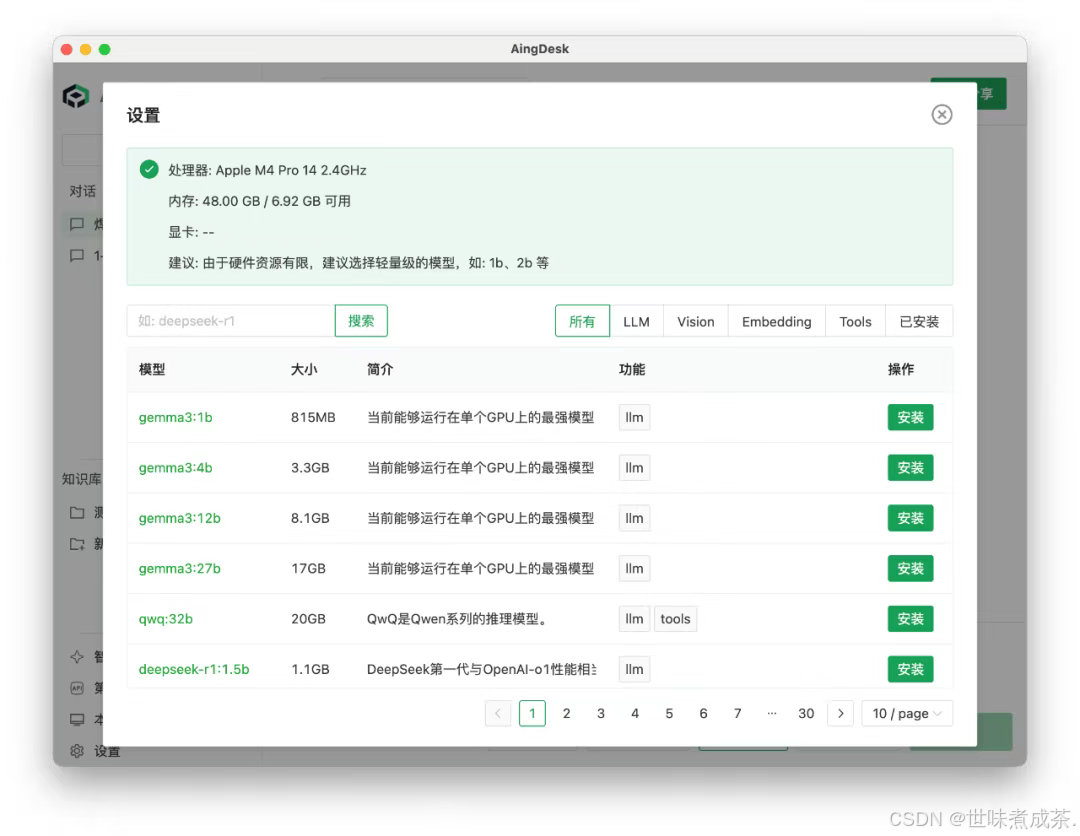
Task: Click the 搜索 search button
Action: (361, 321)
